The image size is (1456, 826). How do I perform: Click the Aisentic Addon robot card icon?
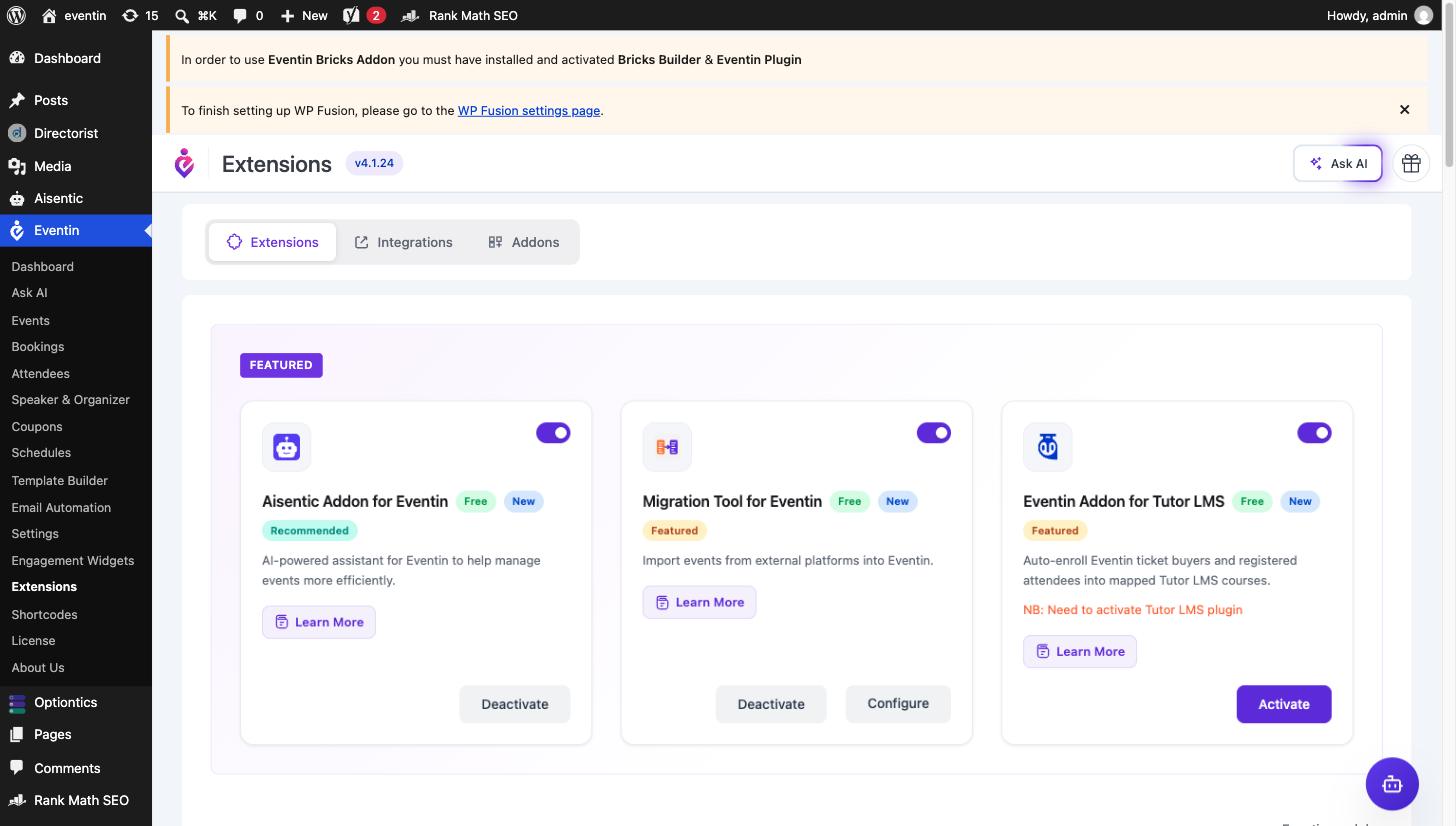click(x=287, y=447)
